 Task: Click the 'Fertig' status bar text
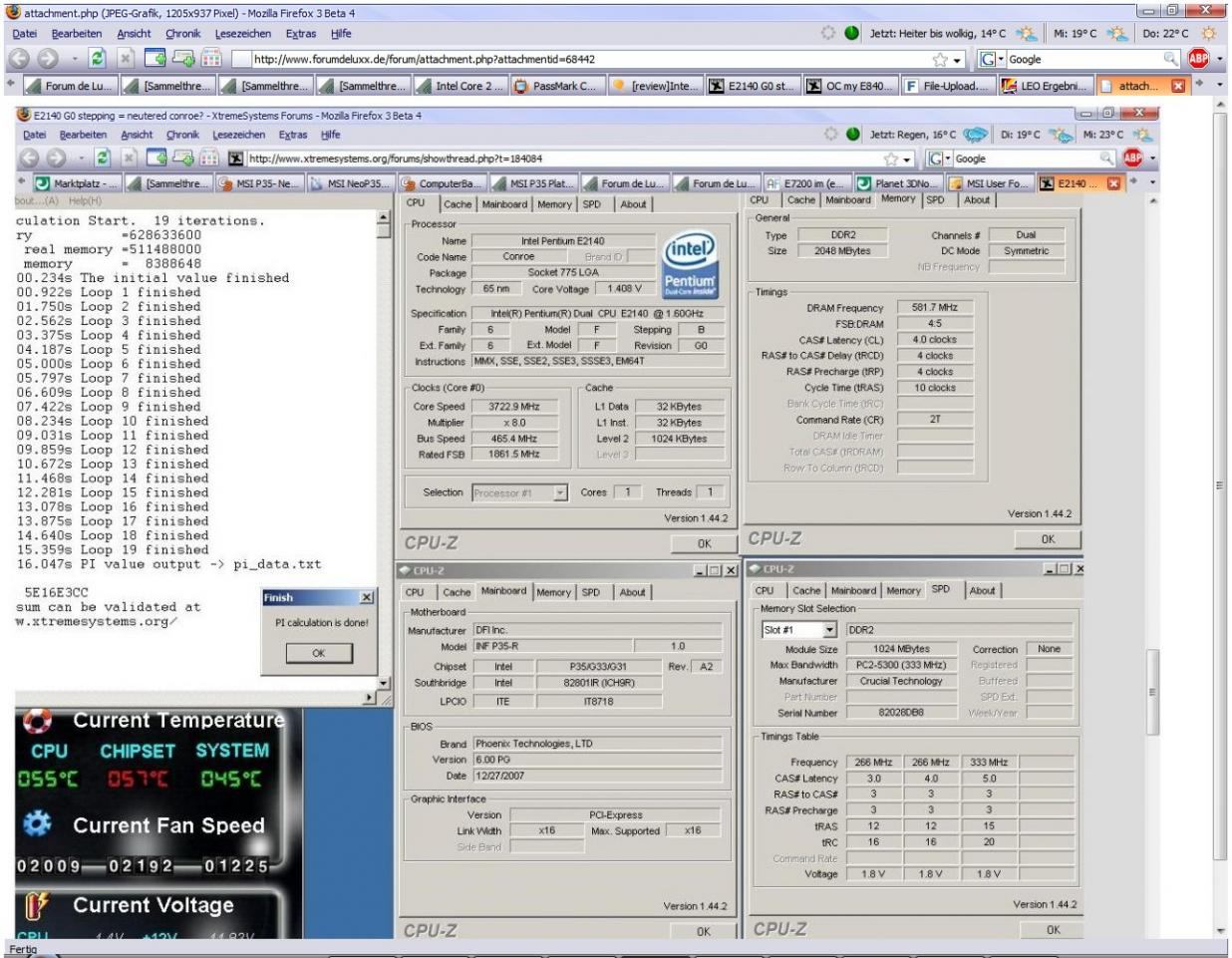click(24, 949)
